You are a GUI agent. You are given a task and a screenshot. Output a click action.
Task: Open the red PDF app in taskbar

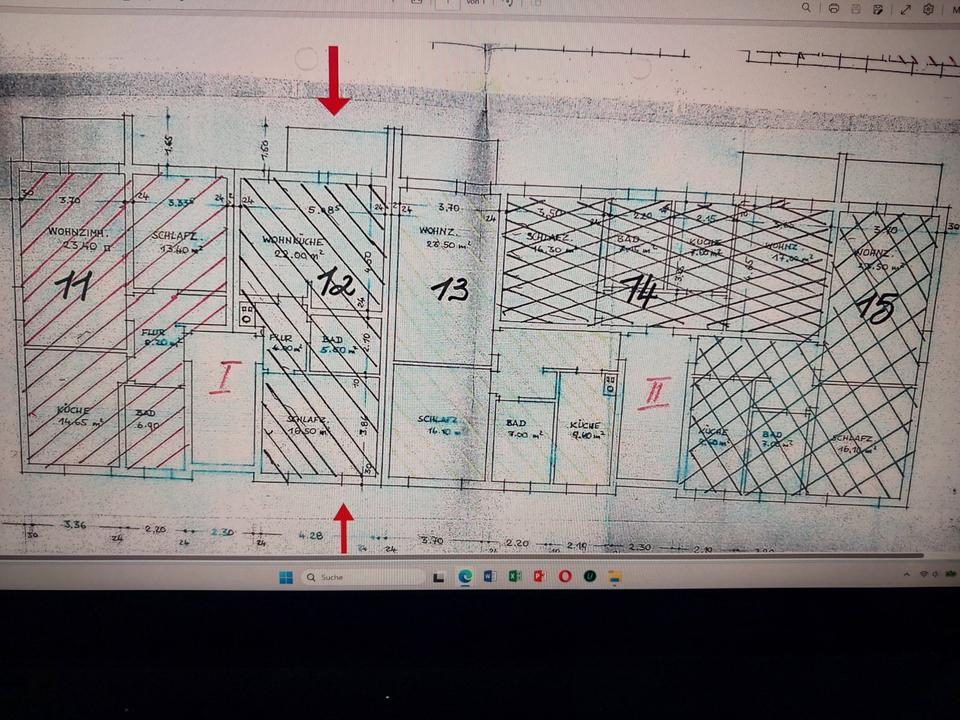540,577
